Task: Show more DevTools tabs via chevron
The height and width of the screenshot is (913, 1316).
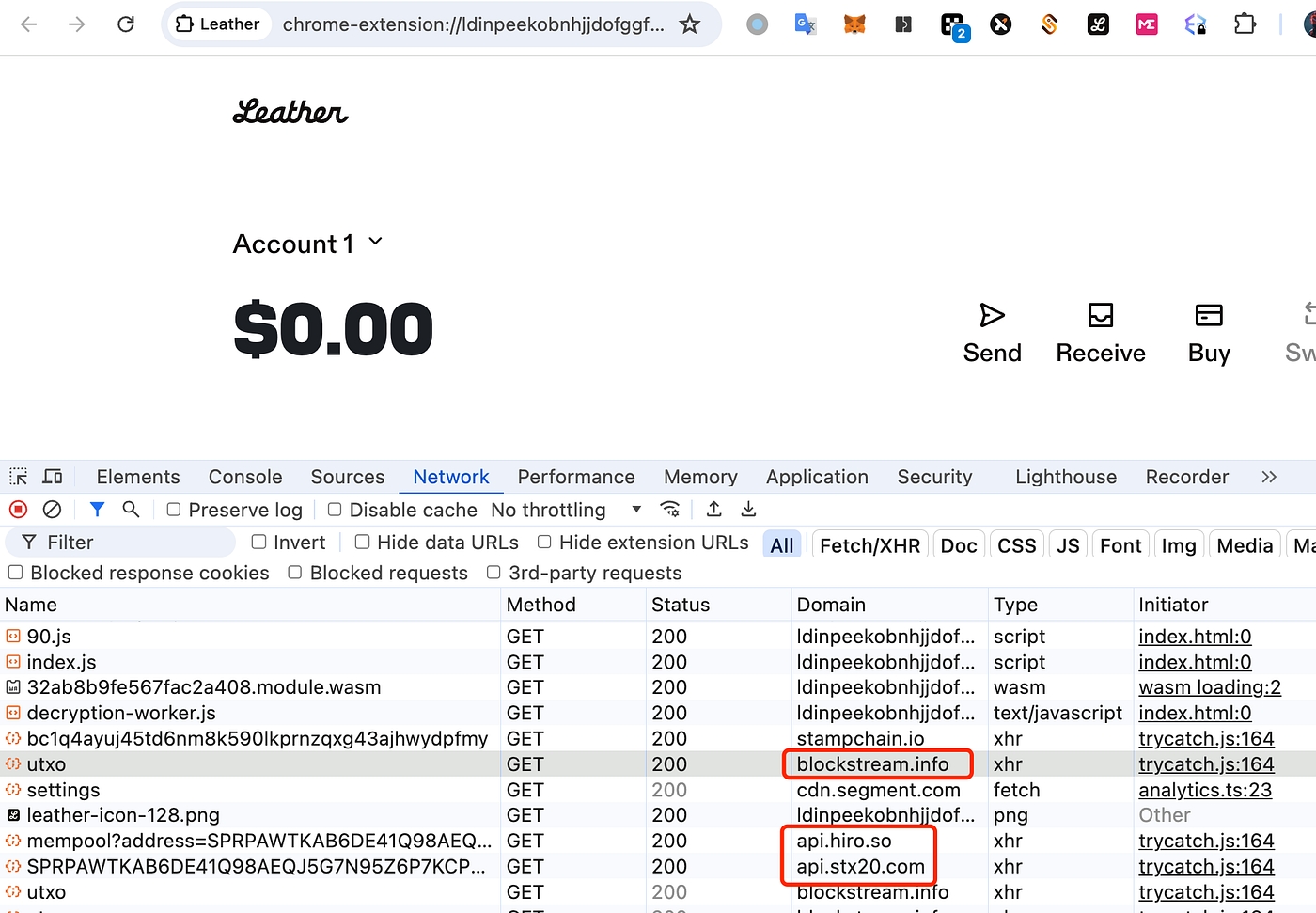Action: pyautogui.click(x=1269, y=477)
